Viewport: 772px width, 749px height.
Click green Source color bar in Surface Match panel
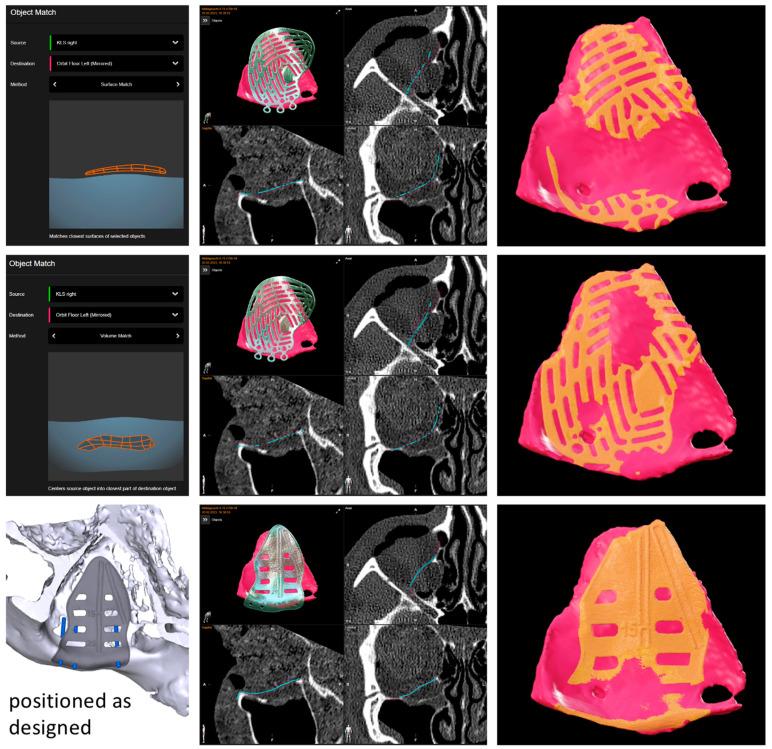[x=49, y=42]
